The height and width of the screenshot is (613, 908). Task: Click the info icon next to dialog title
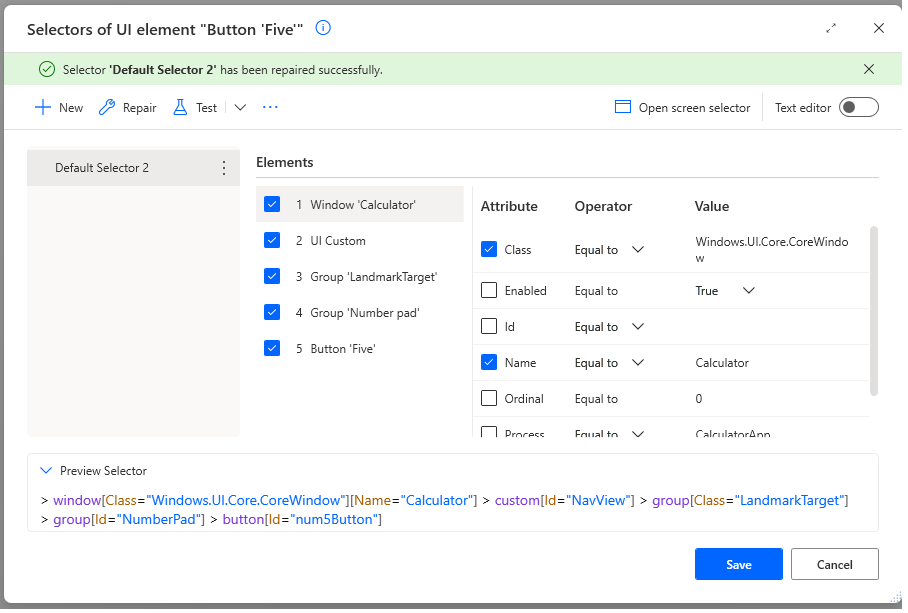(323, 28)
